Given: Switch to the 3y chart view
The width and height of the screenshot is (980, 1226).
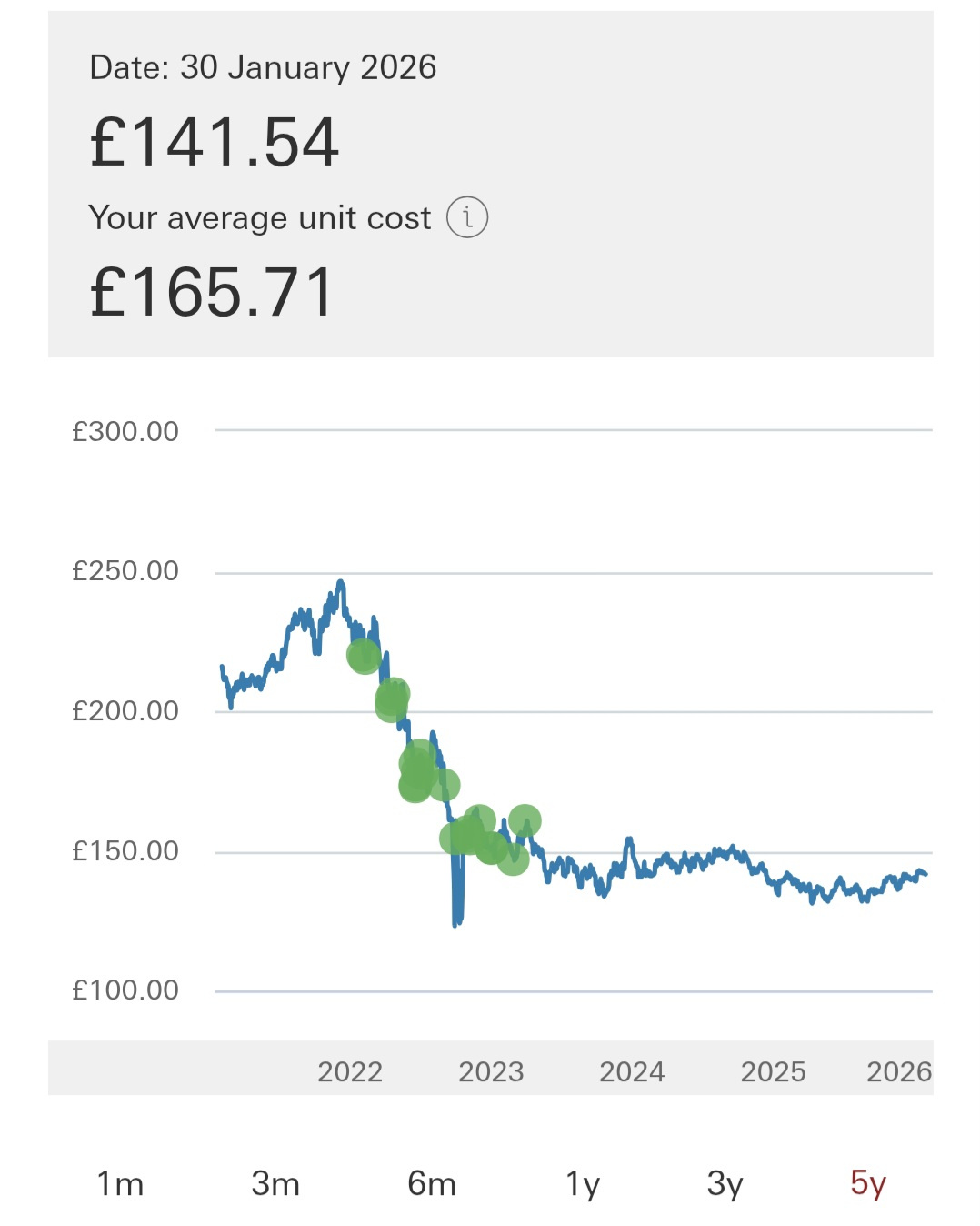Looking at the screenshot, I should (x=725, y=1183).
